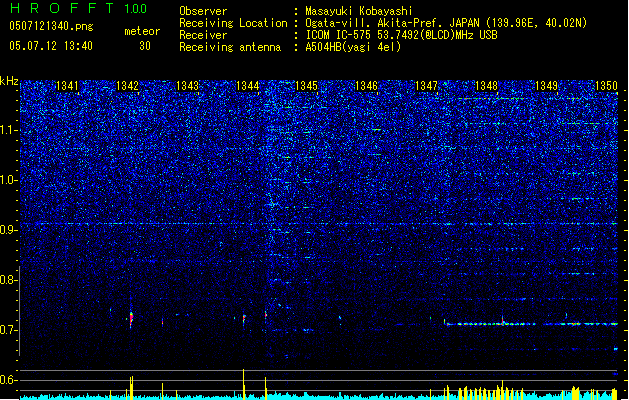Click the 1344 time marker

coord(248,86)
